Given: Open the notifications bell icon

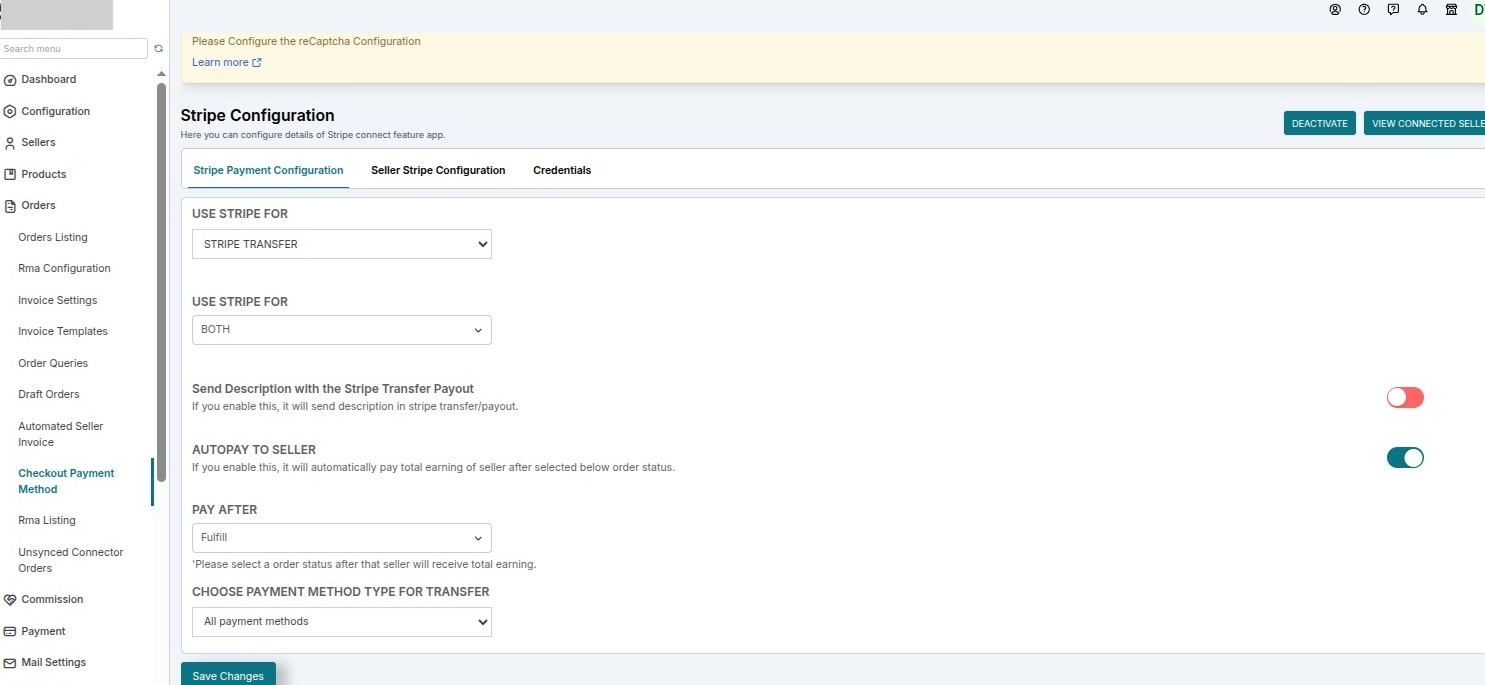Looking at the screenshot, I should point(1422,9).
